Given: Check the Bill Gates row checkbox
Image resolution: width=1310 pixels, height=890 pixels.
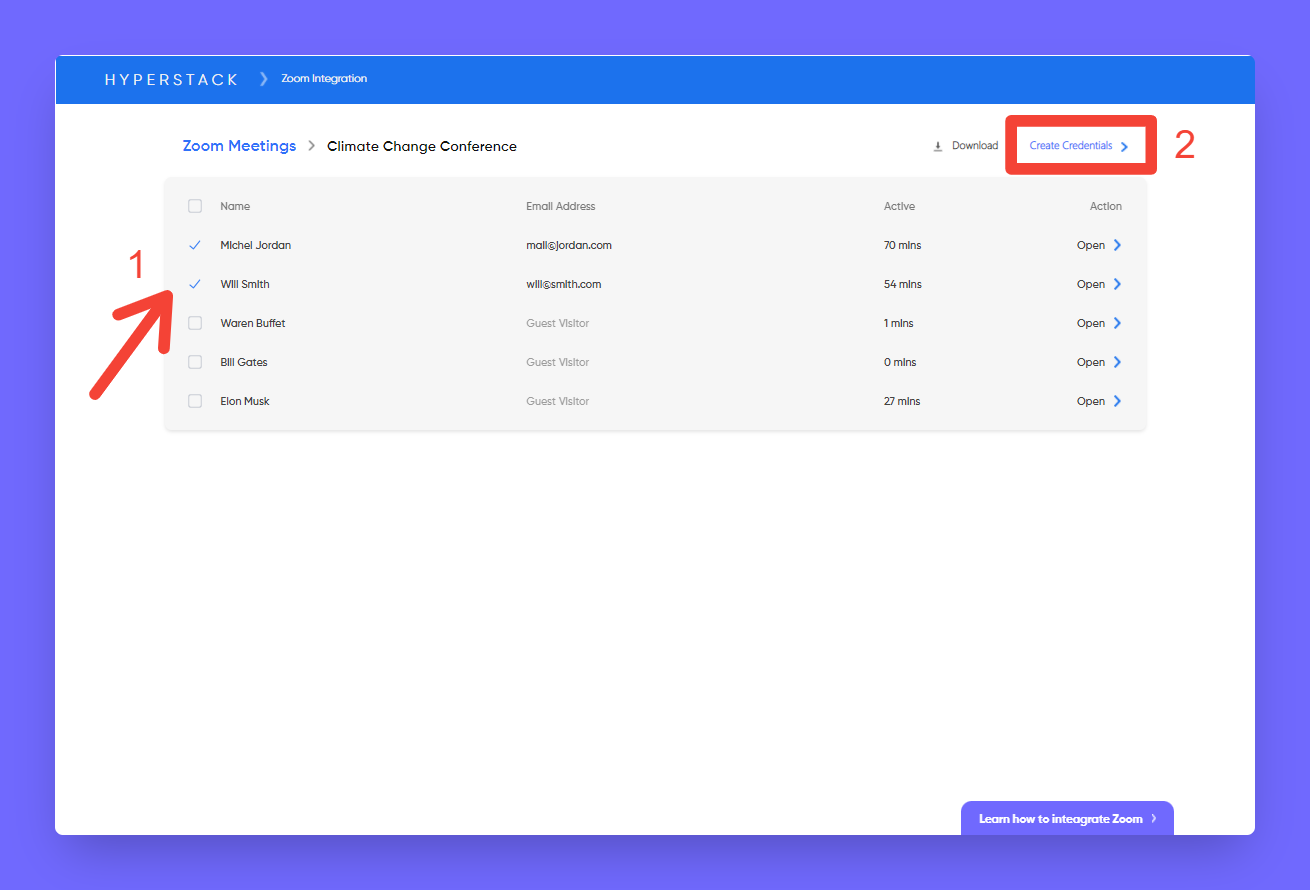Looking at the screenshot, I should 195,362.
